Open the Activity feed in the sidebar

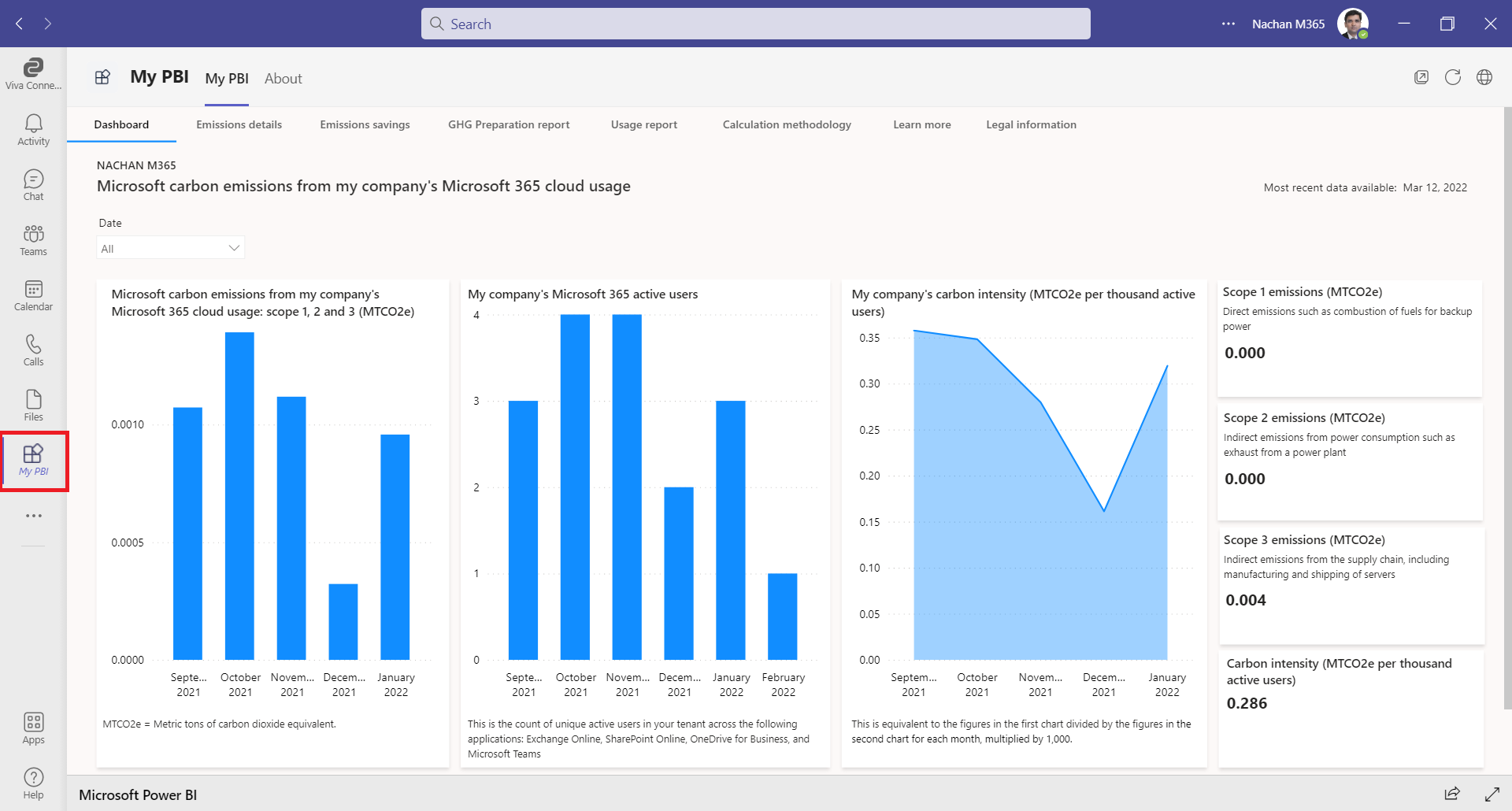[x=33, y=130]
